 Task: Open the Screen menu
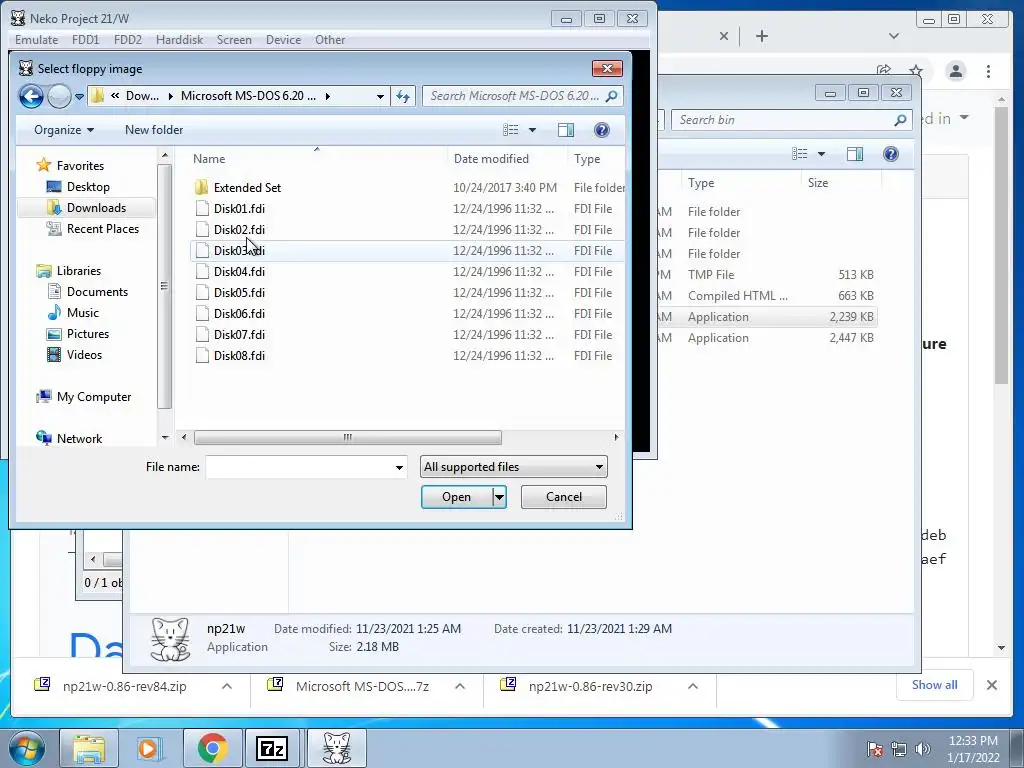coord(234,40)
